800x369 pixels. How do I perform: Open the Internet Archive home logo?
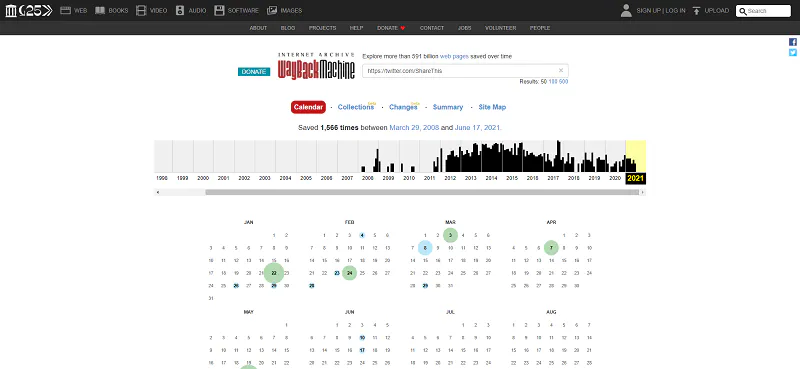(x=11, y=10)
